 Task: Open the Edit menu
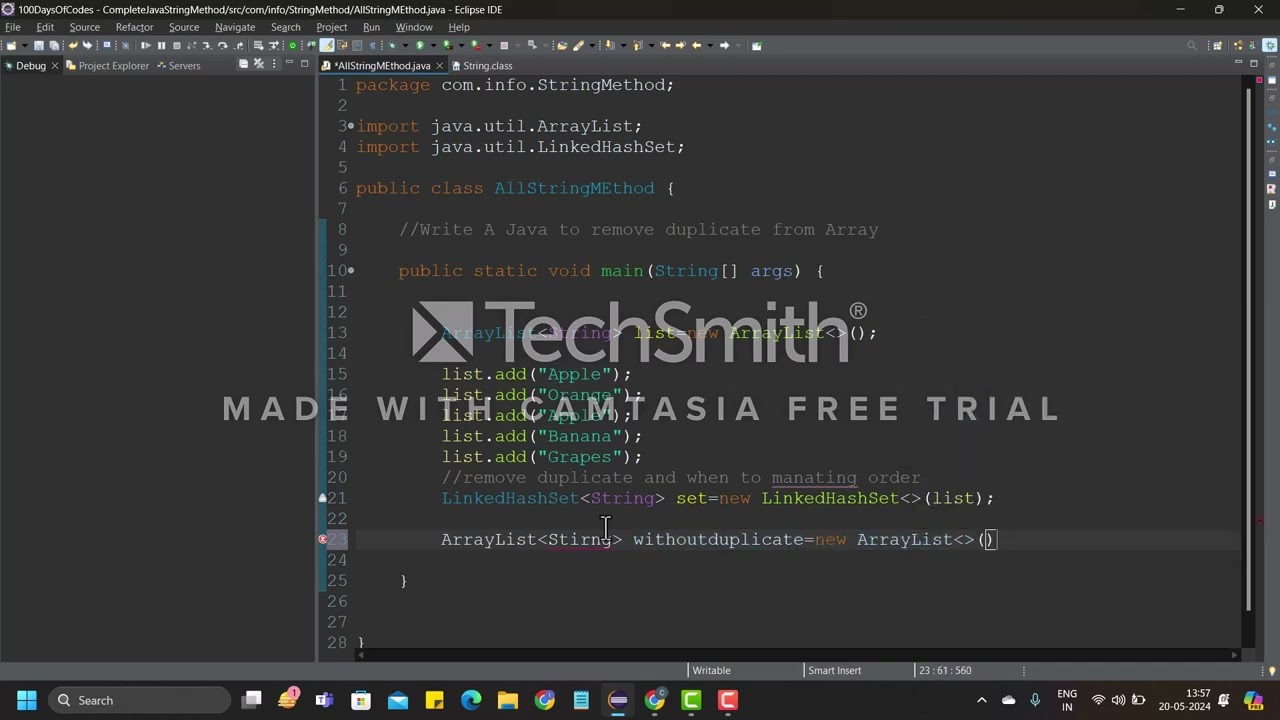45,27
